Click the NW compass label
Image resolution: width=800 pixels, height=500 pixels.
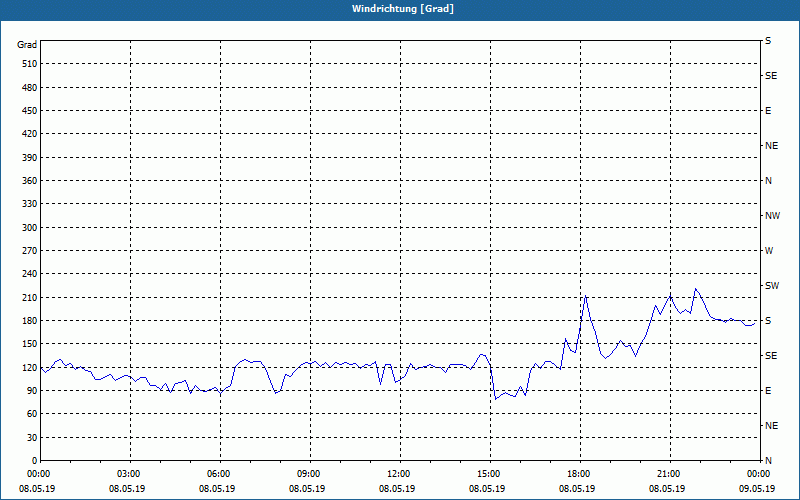[772, 216]
